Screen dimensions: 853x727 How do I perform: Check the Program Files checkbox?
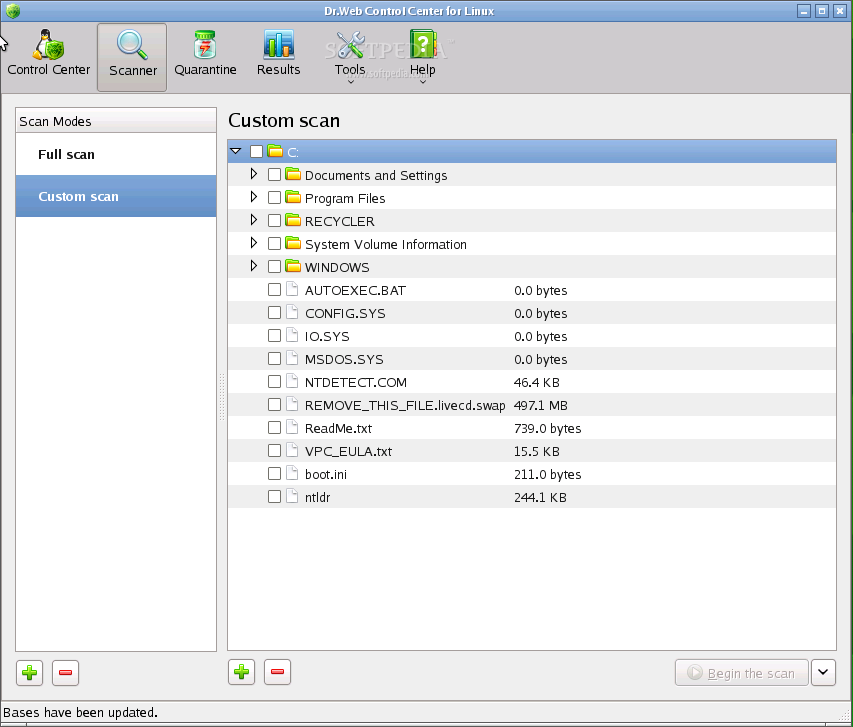click(274, 197)
